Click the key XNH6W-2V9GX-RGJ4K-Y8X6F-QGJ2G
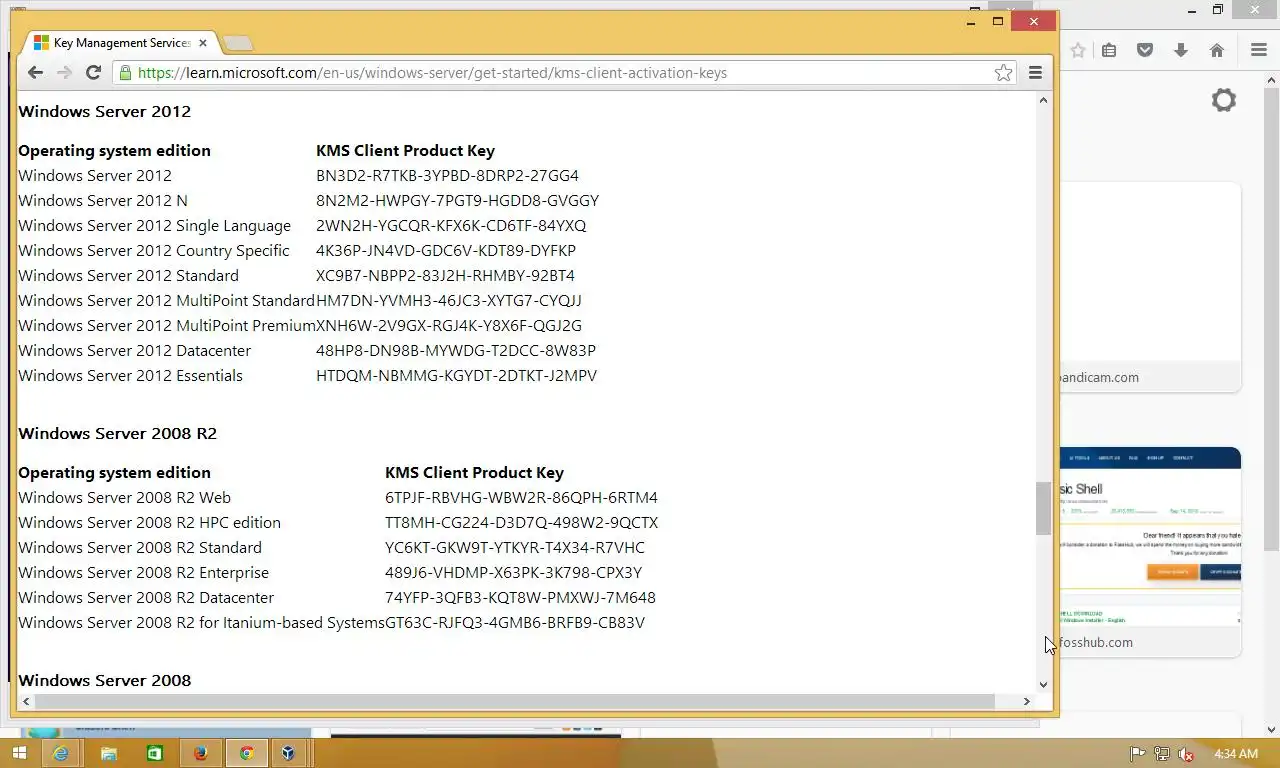 [x=449, y=326]
